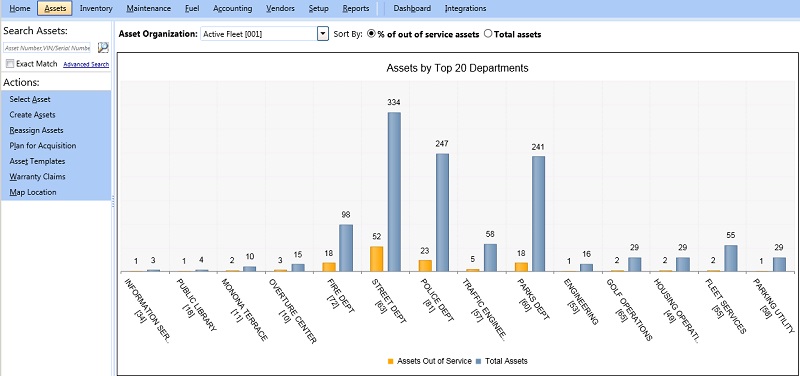The width and height of the screenshot is (800, 376).
Task: Open the Accounting menu
Action: click(233, 8)
